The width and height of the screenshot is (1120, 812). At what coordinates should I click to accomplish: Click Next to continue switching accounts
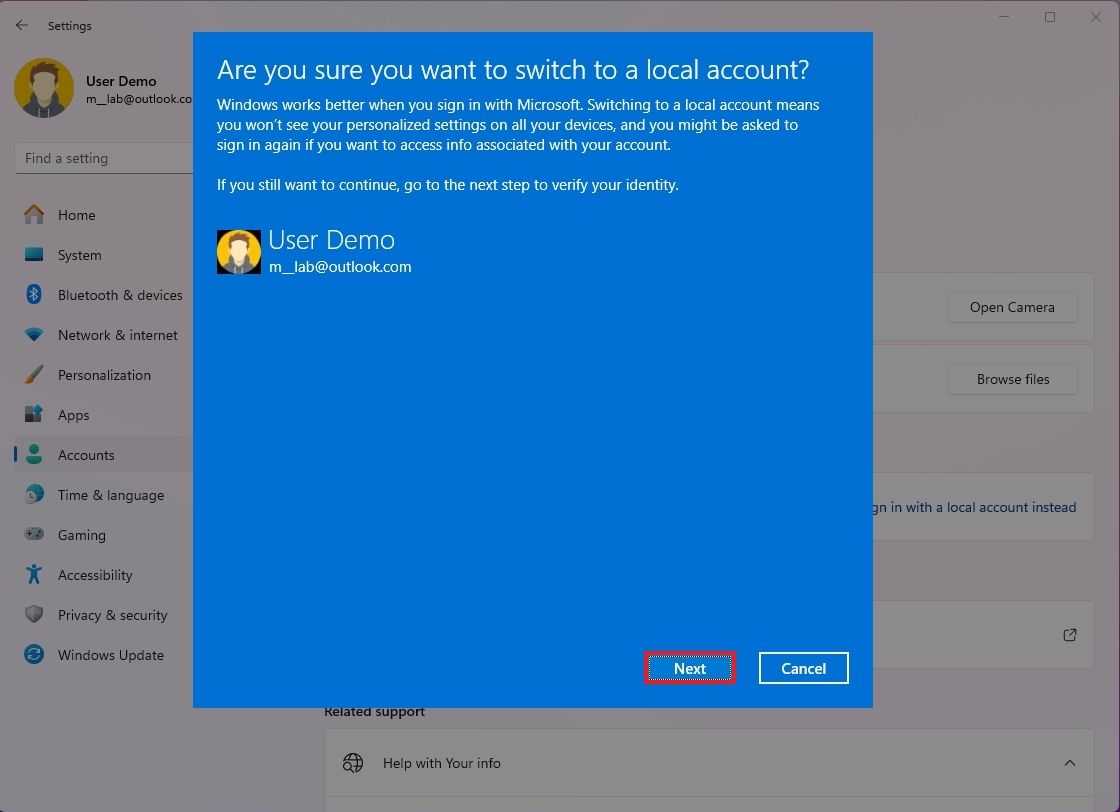pyautogui.click(x=689, y=668)
